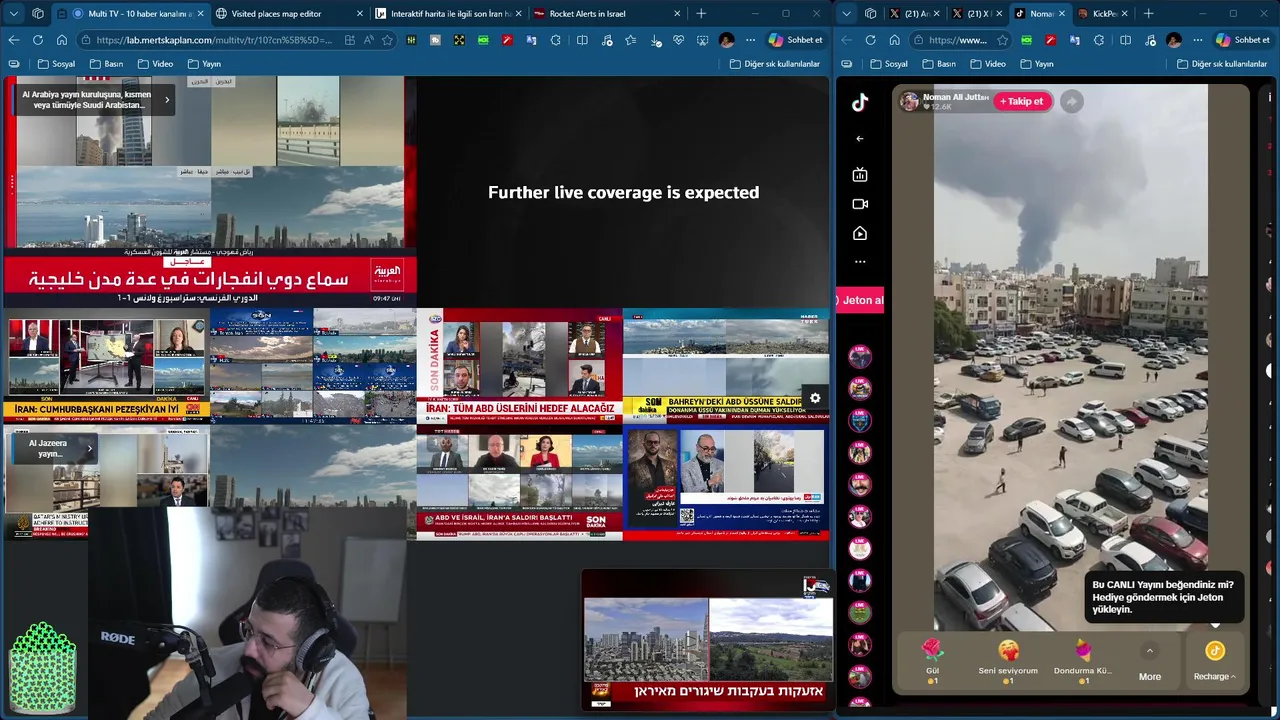This screenshot has height=720, width=1280.
Task: Open the TikTok logo home link
Action: [x=860, y=102]
